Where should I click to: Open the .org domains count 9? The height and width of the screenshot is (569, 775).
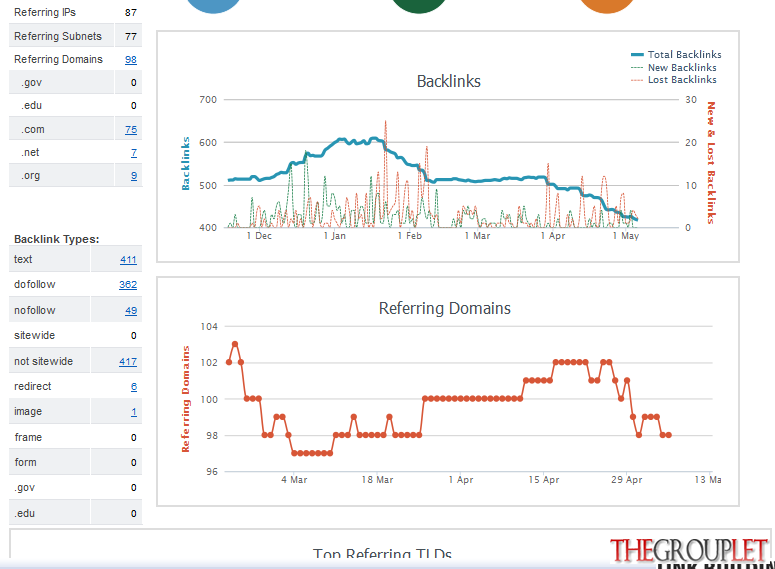[134, 176]
